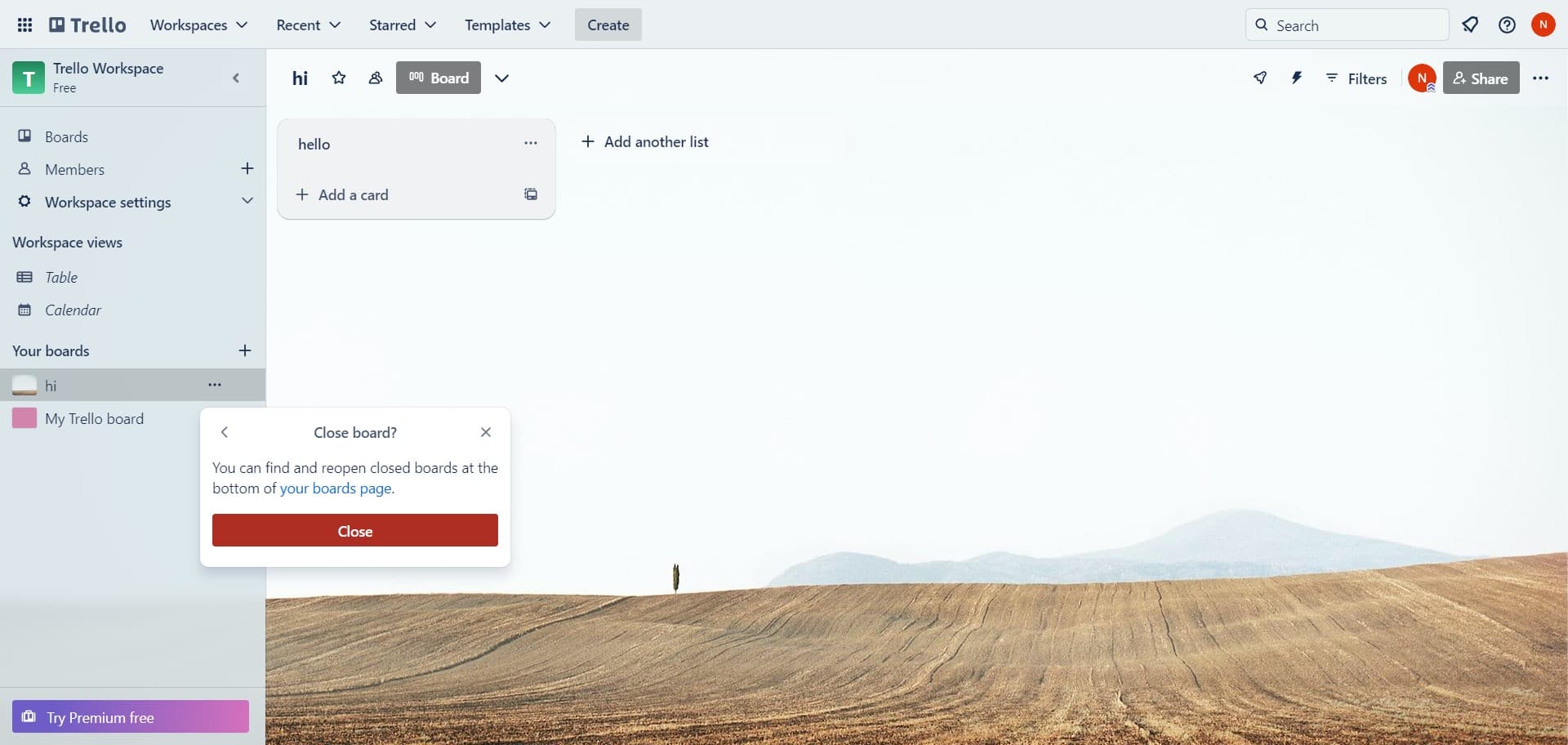Star the hi board
This screenshot has width=1568, height=745.
(x=339, y=78)
